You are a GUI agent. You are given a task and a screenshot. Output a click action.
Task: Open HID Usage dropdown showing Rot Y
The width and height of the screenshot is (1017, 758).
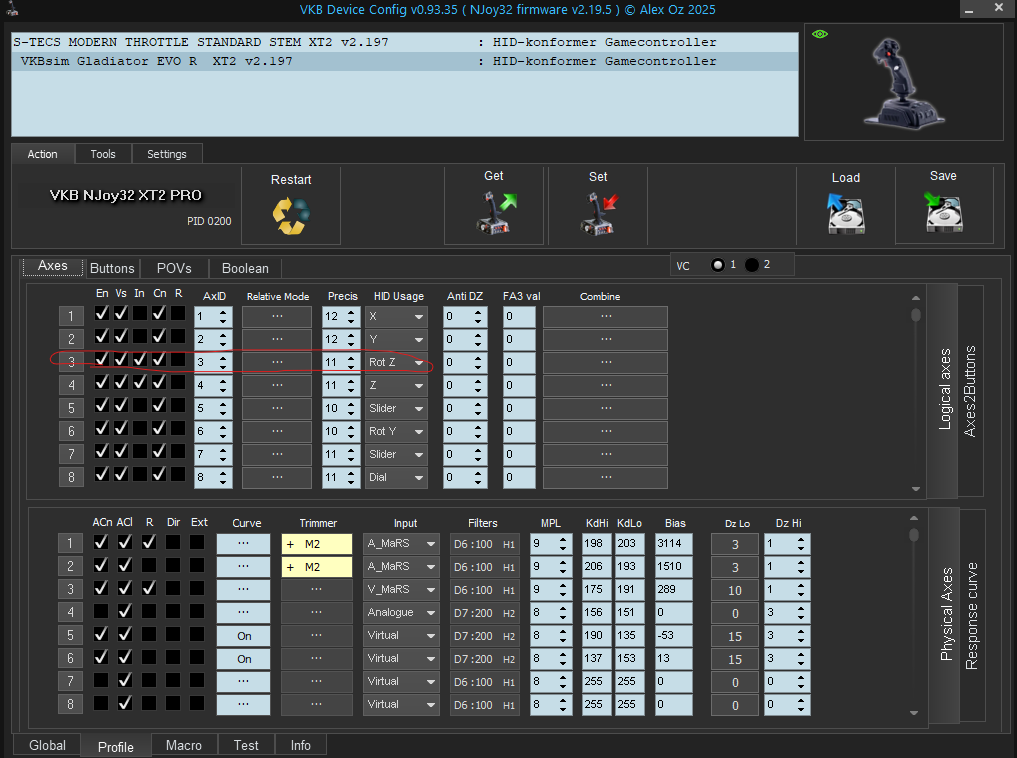[396, 431]
